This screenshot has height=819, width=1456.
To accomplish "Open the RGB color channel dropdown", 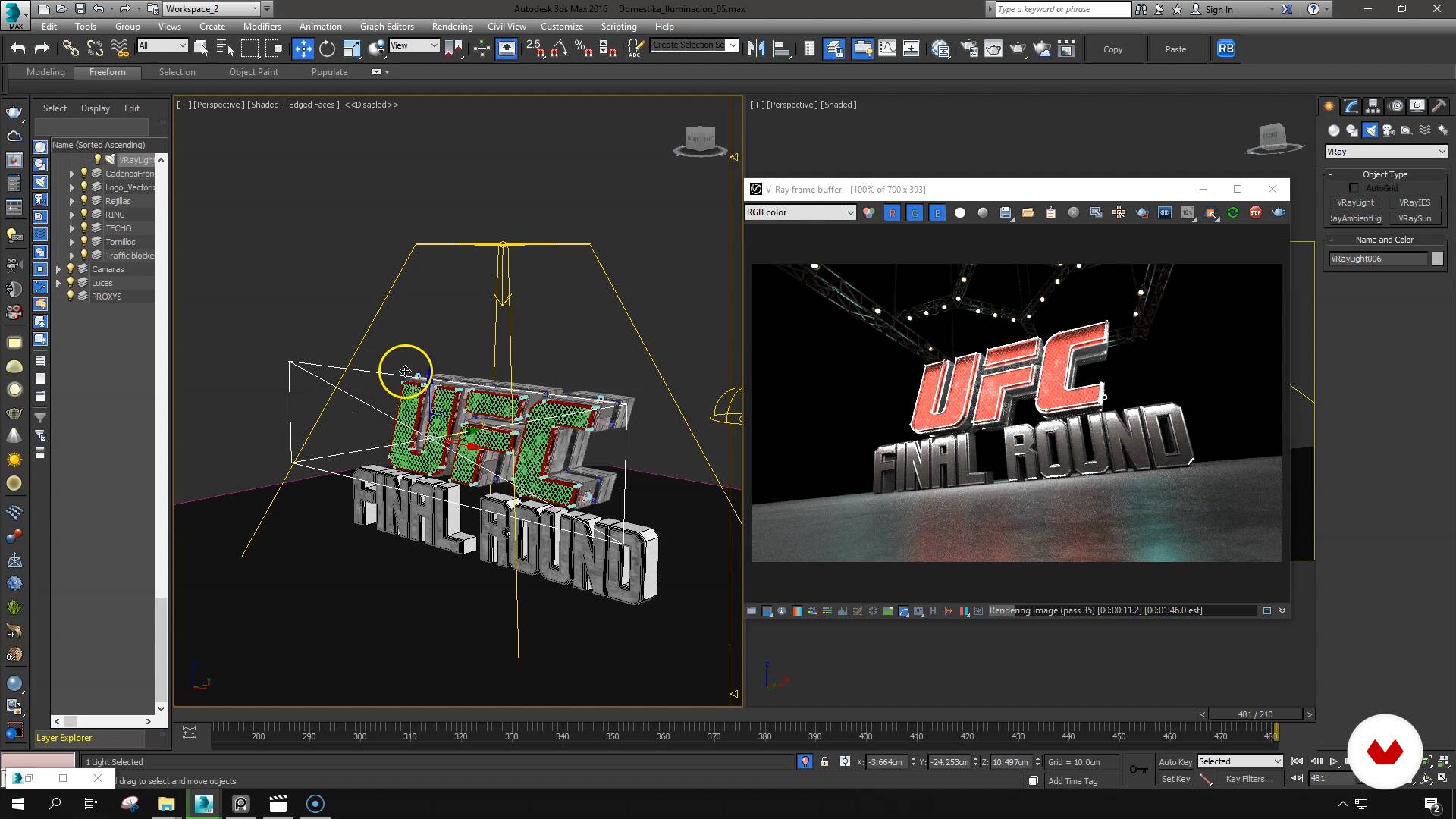I will click(x=801, y=212).
